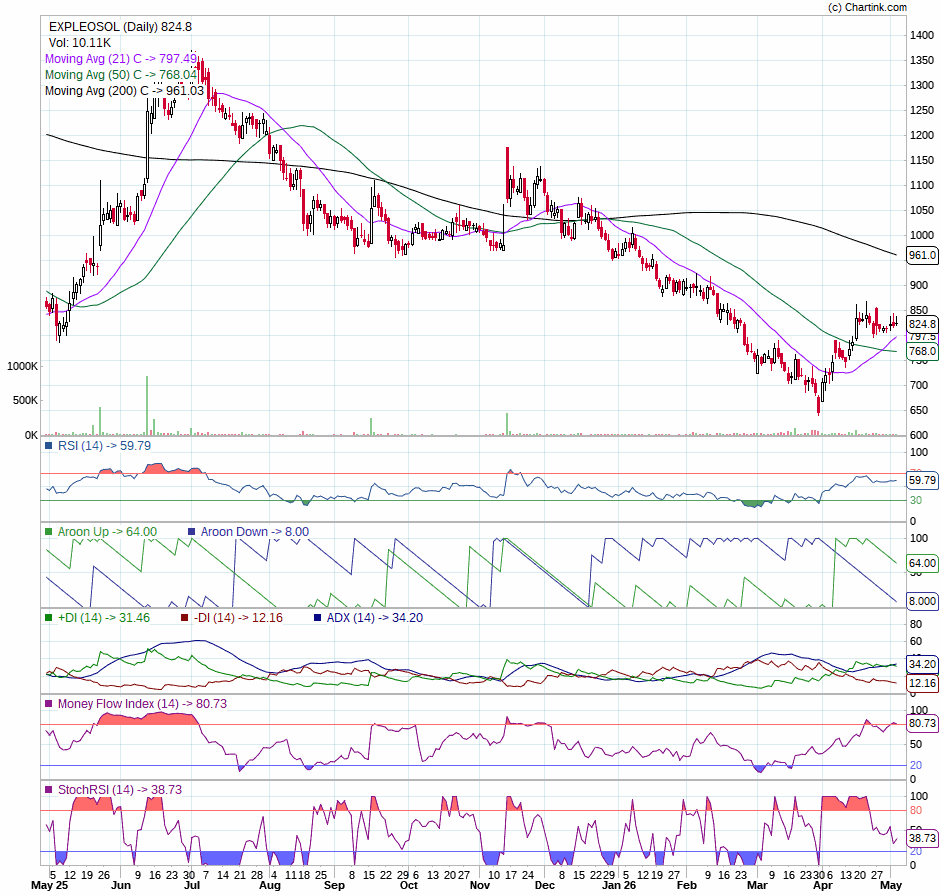Screen dimensions: 941x895
Task: Click the -DI (14) dark red legend marker
Action: (x=185, y=618)
